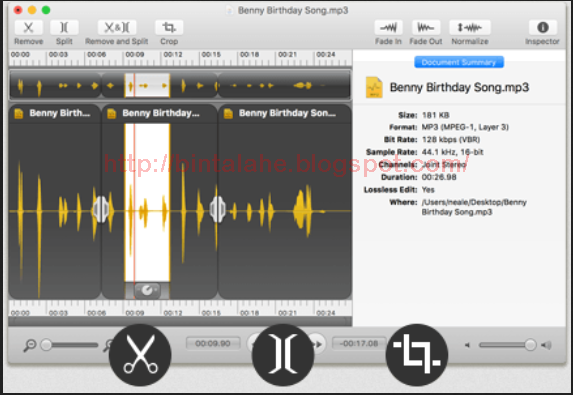The width and height of the screenshot is (573, 395).
Task: Click the green full-screen window button
Action: 46,10
